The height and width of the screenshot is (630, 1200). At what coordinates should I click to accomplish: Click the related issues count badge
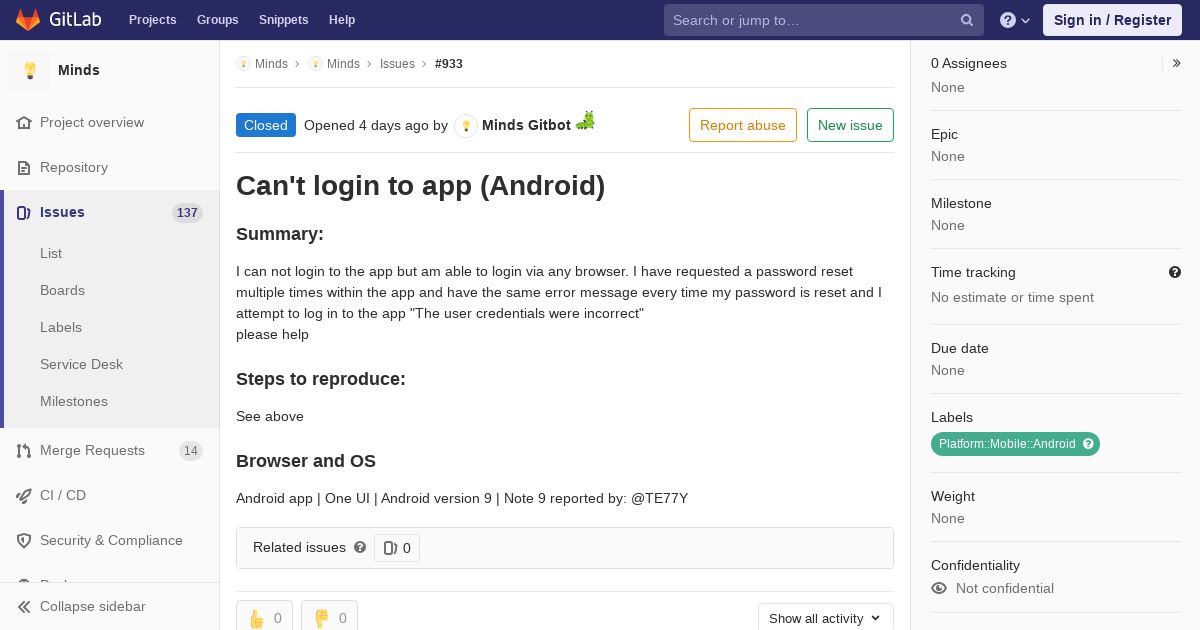coord(397,548)
